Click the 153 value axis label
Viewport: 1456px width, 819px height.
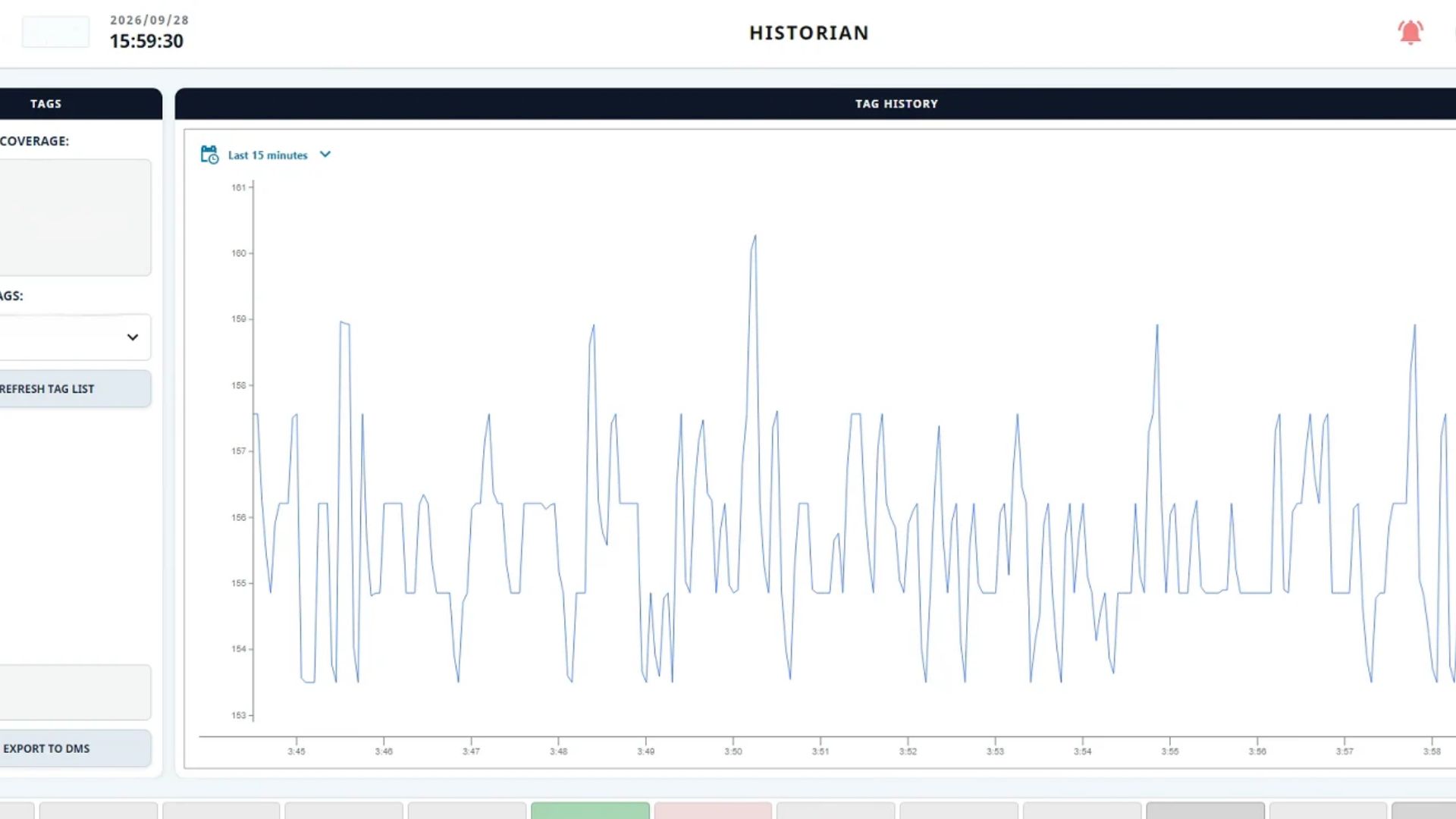click(239, 715)
